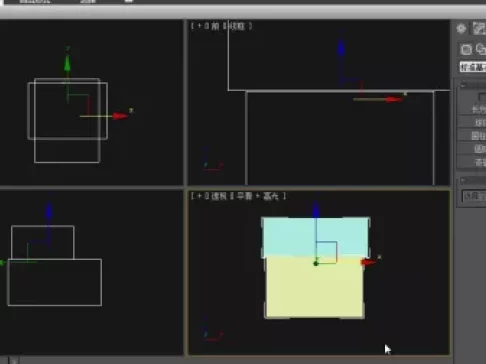Click the third object type button 圆柱体

tap(472, 136)
